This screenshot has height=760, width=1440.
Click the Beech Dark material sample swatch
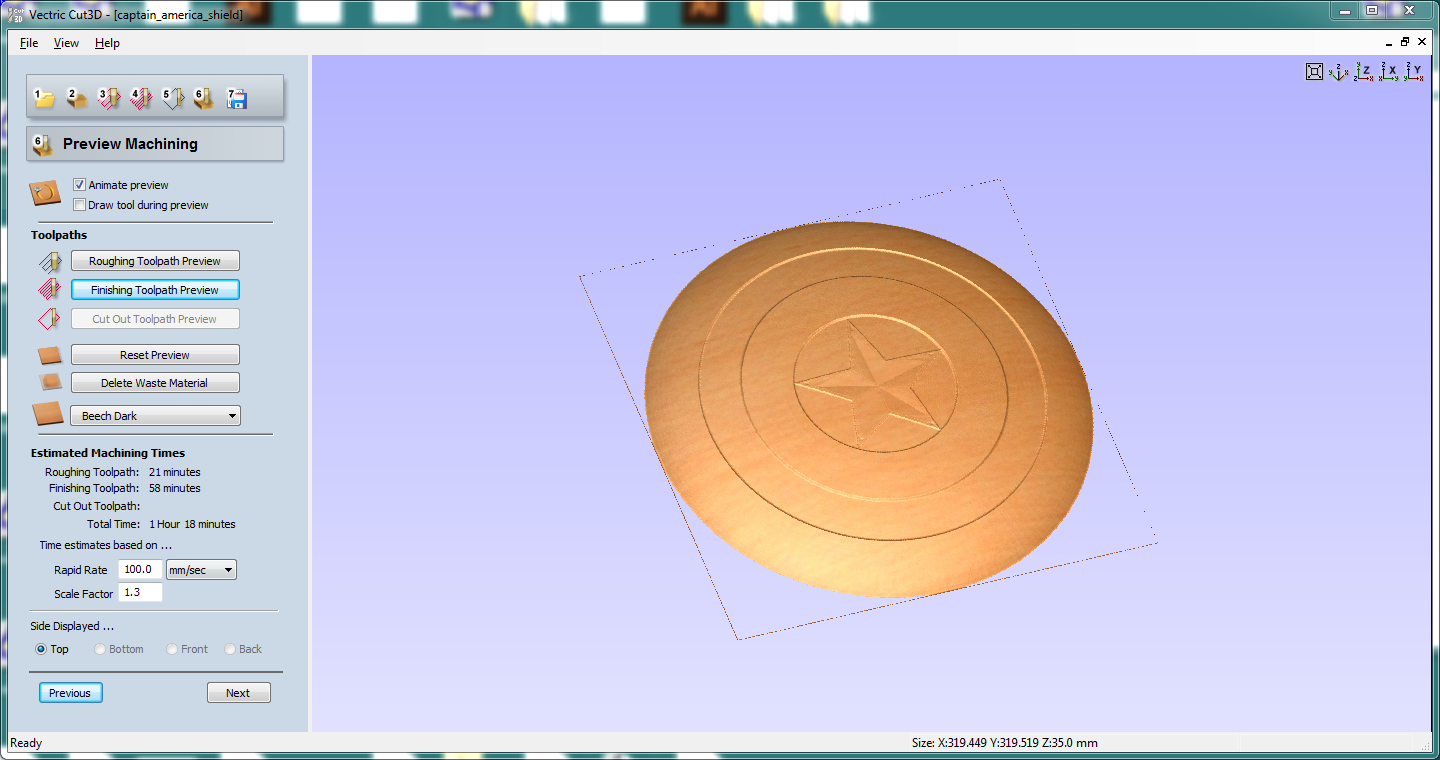tap(48, 414)
